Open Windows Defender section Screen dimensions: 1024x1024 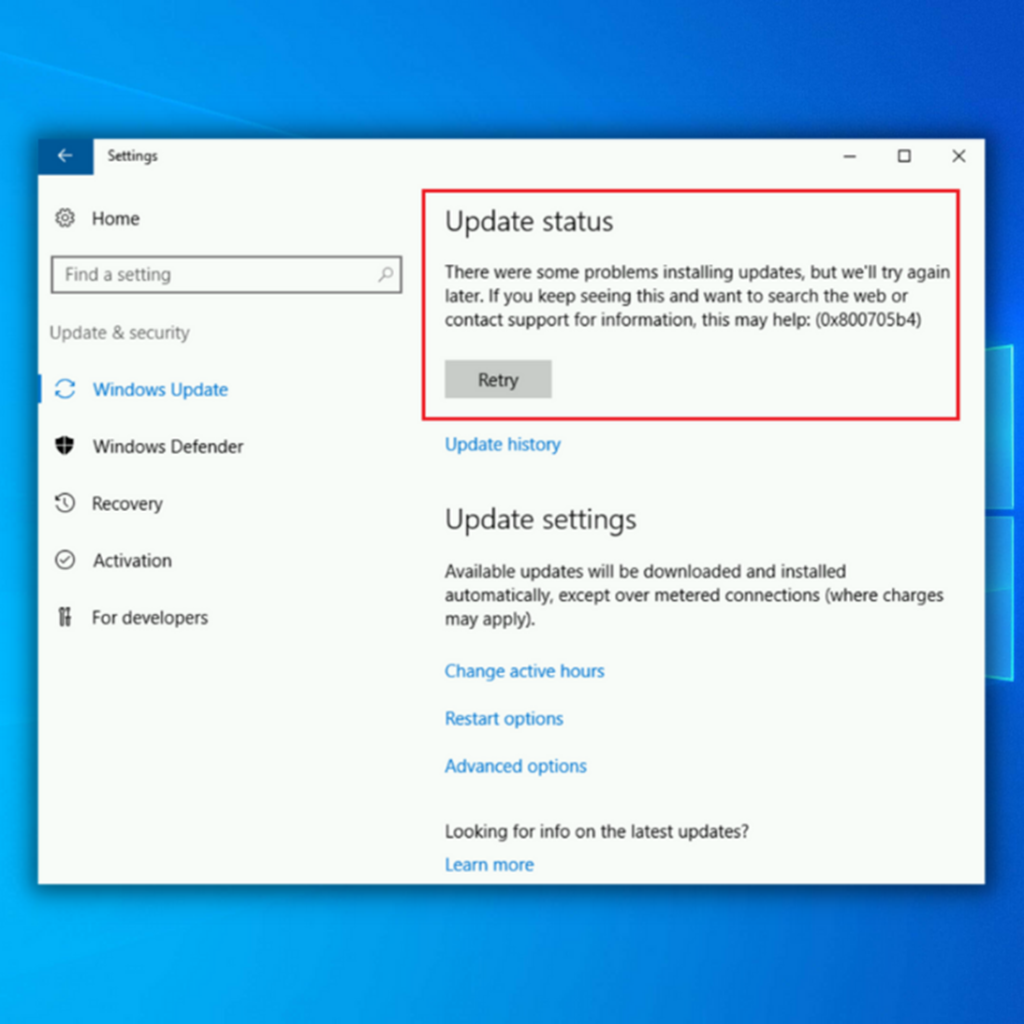(168, 447)
